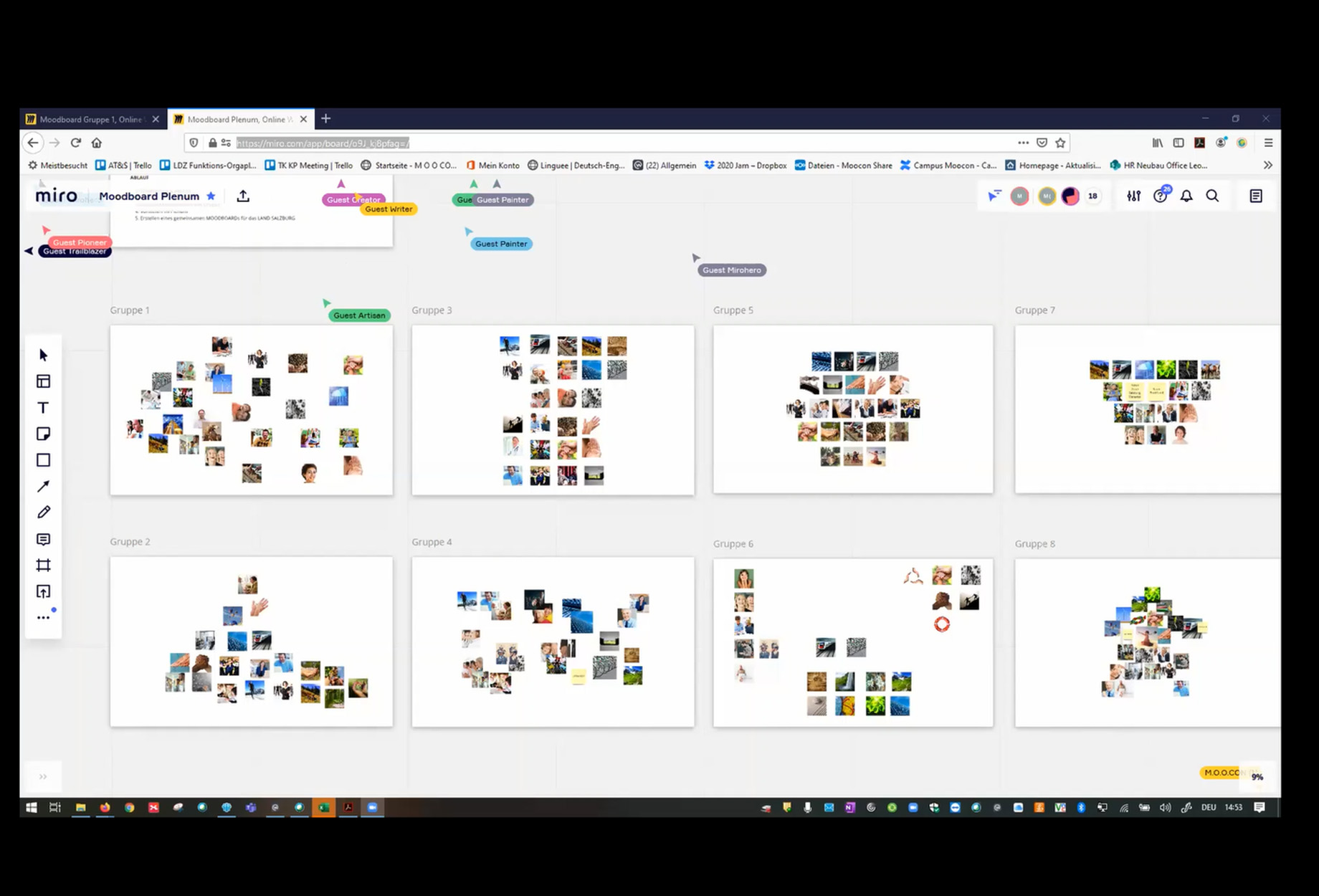Open Campus Moocon bookmark
Image resolution: width=1319 pixels, height=896 pixels.
(x=948, y=165)
